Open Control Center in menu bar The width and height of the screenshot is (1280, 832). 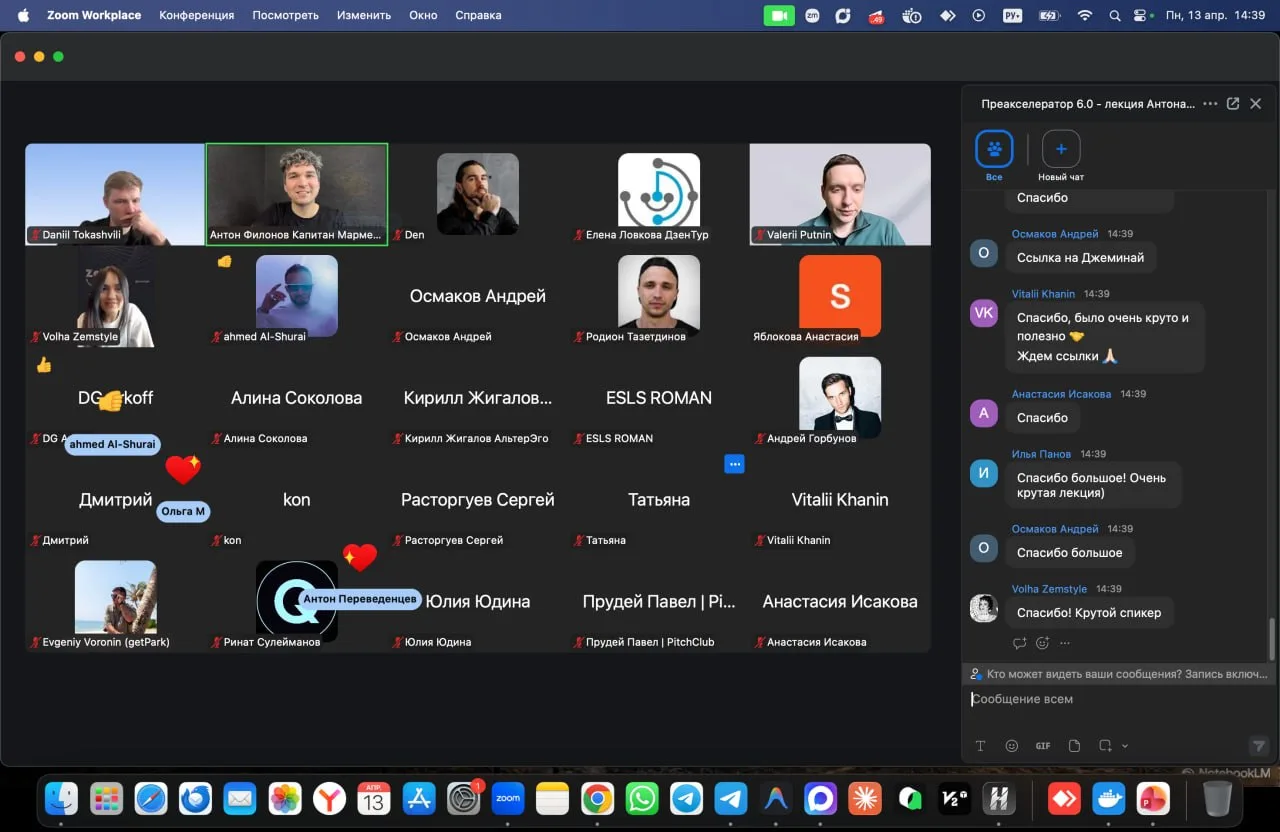(1140, 15)
